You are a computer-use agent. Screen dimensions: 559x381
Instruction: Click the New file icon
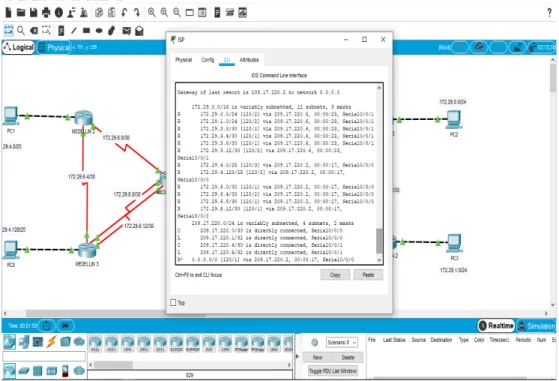(x=8, y=13)
